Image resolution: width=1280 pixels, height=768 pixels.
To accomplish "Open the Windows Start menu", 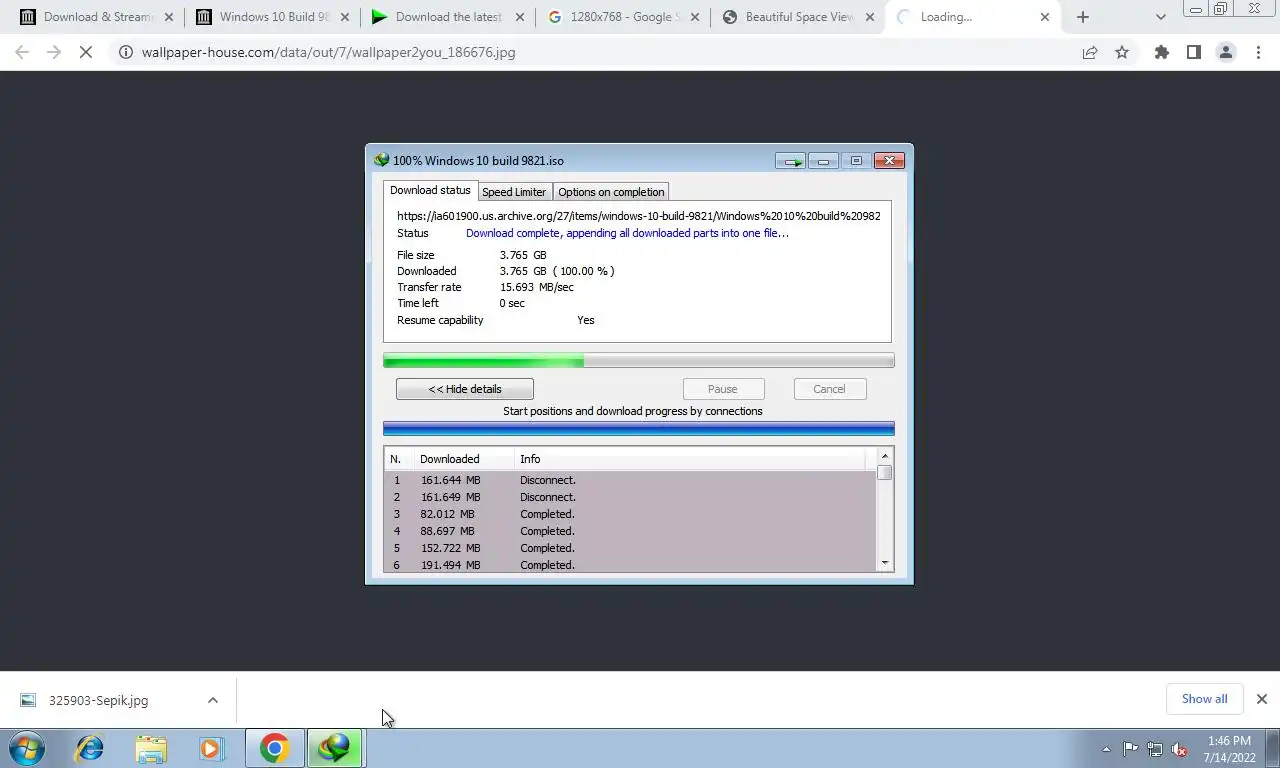I will (x=27, y=748).
